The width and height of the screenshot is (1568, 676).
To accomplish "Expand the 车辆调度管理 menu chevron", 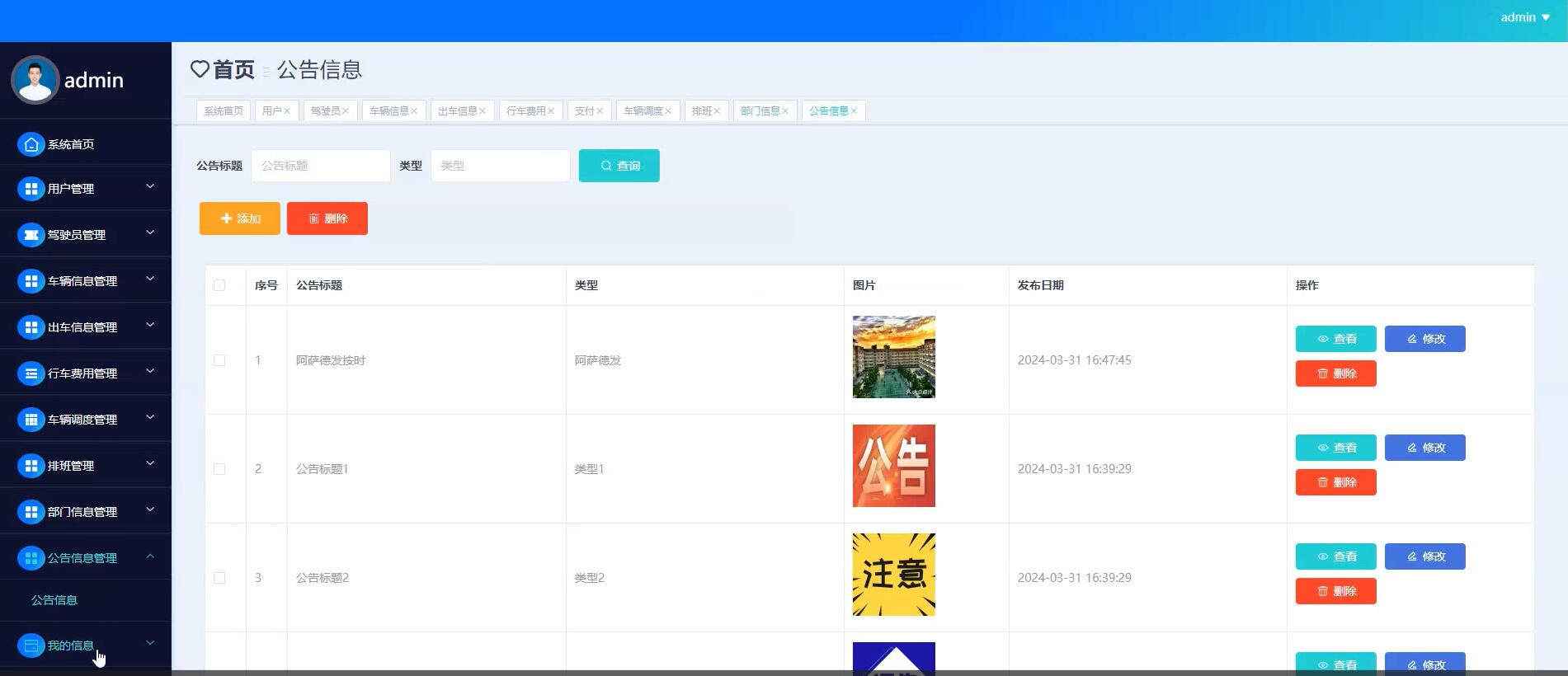I will click(x=150, y=418).
